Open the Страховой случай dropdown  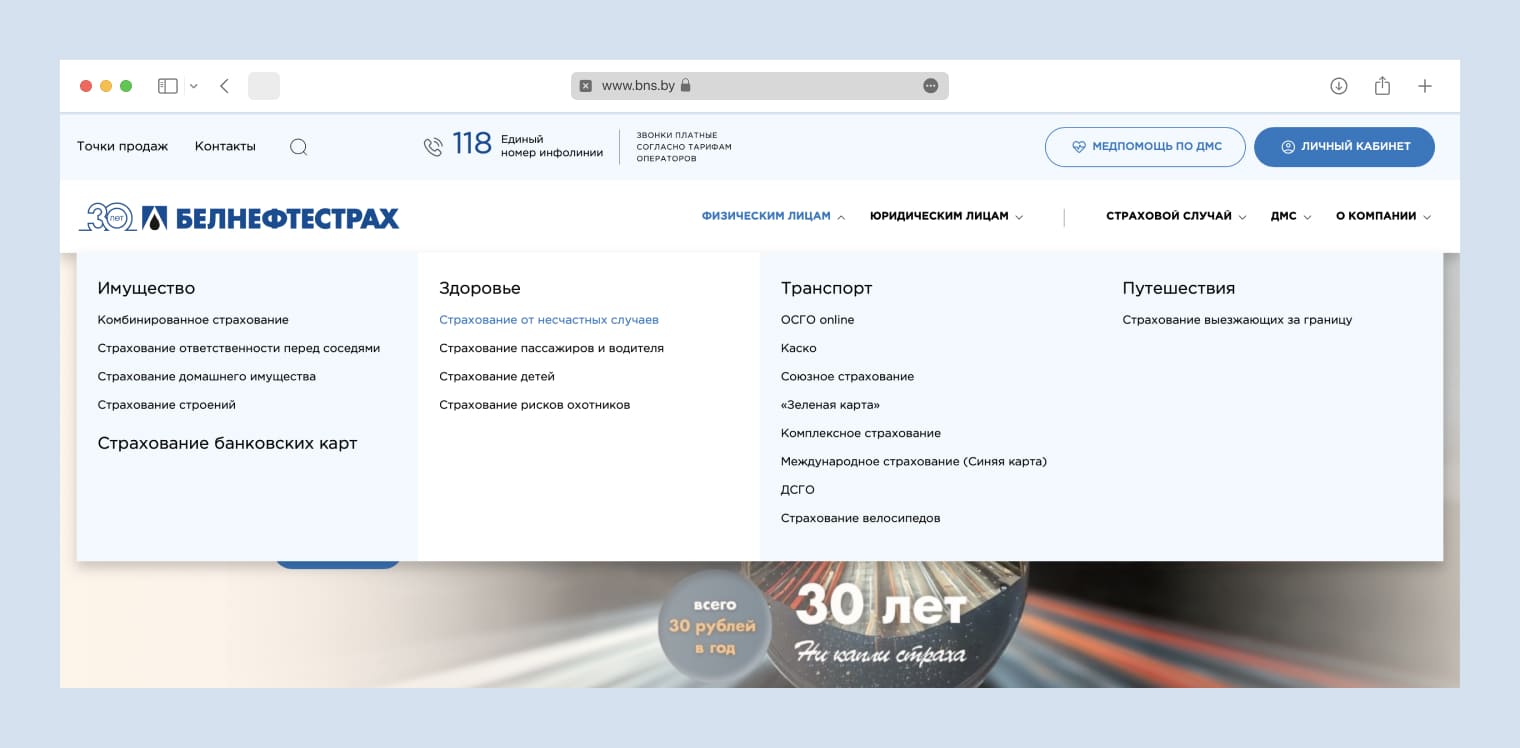[x=1176, y=216]
